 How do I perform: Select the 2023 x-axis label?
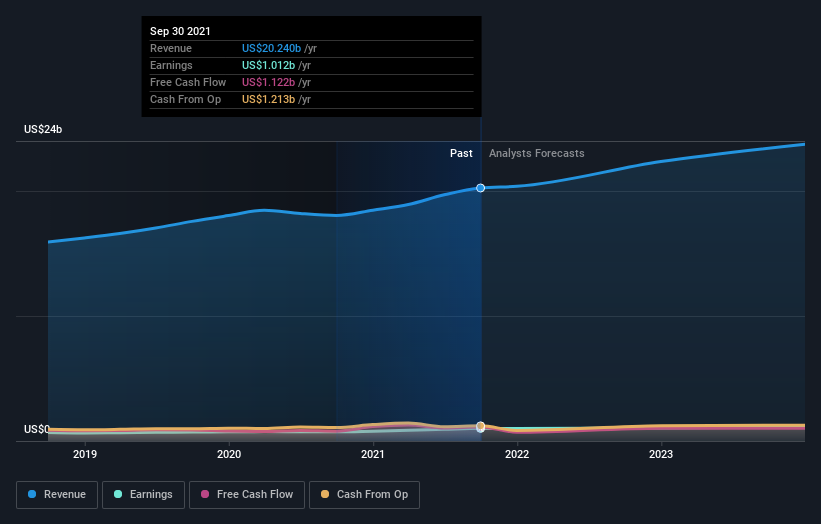tap(661, 454)
